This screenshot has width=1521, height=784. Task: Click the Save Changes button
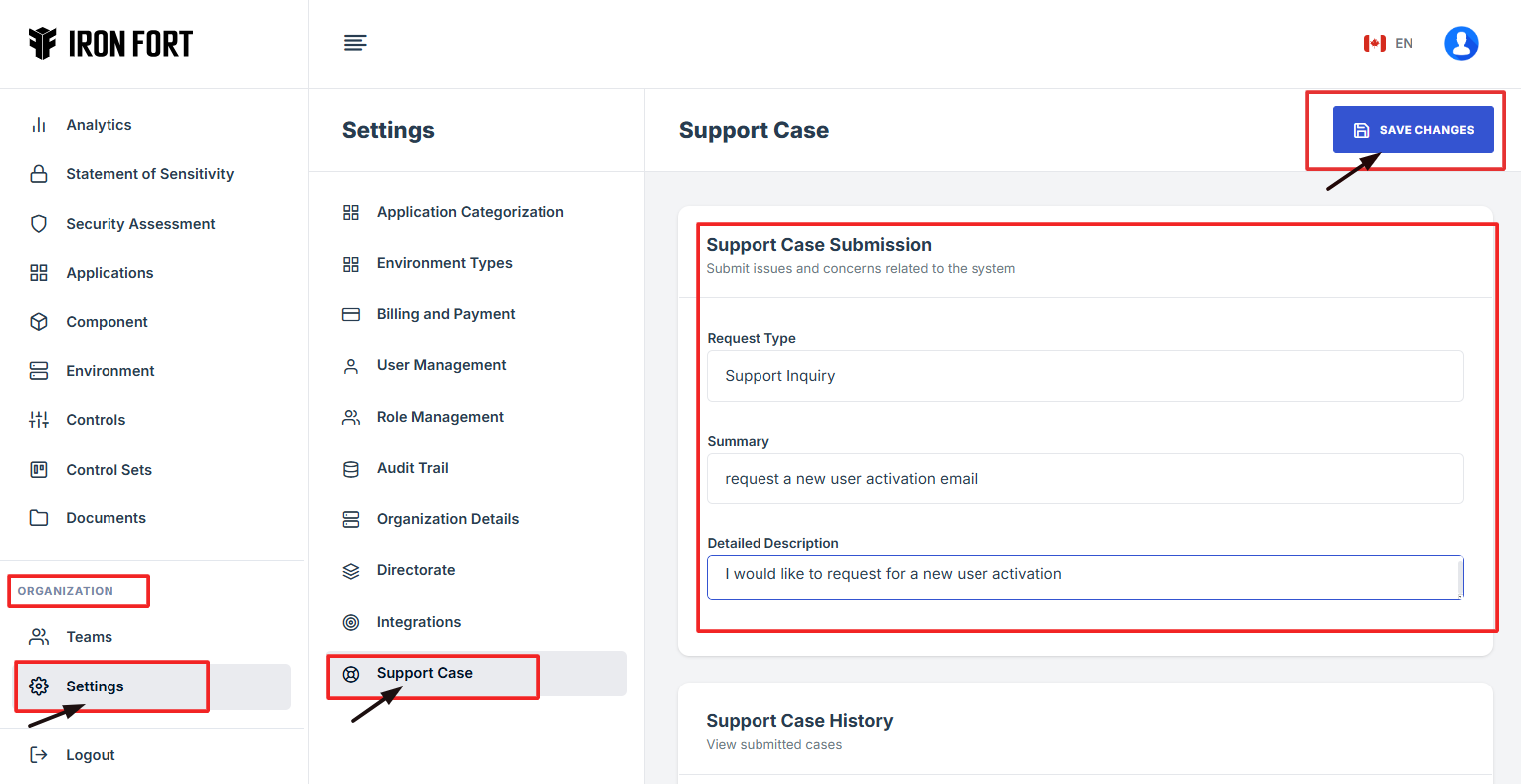pyautogui.click(x=1412, y=130)
